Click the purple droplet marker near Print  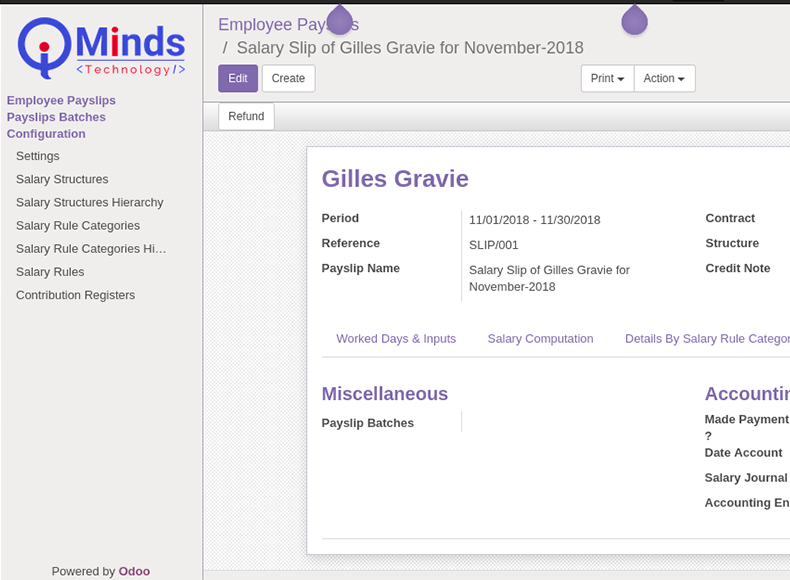pos(634,19)
